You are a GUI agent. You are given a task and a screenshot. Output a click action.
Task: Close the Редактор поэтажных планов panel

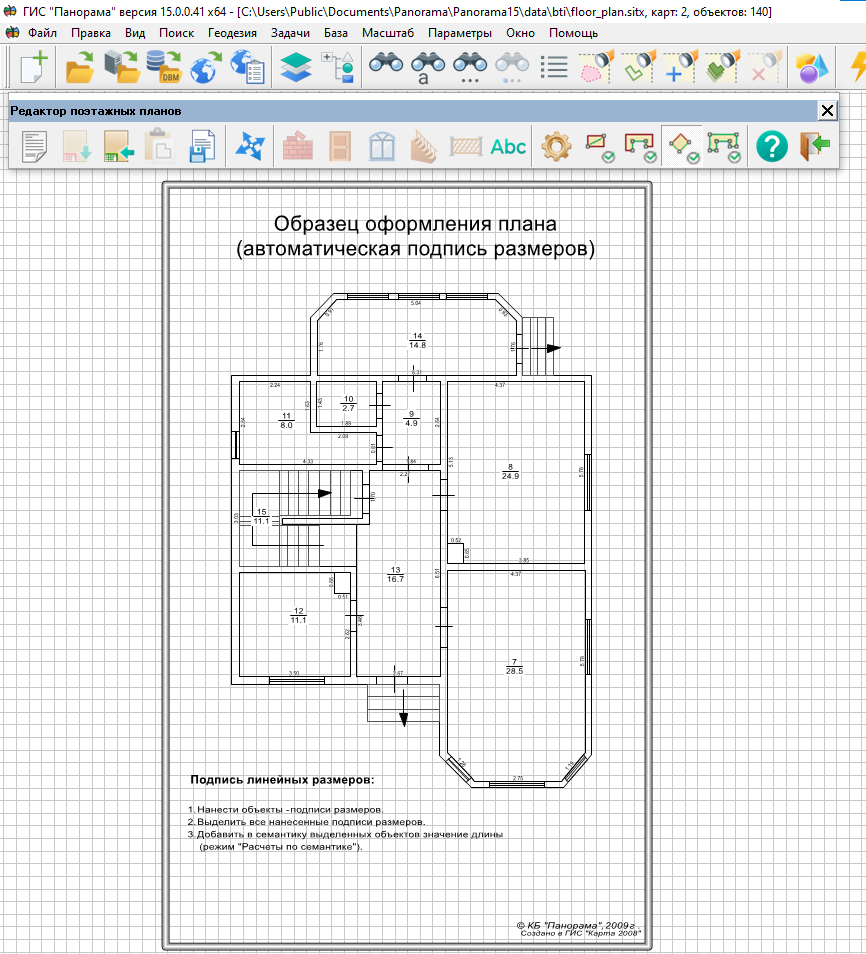827,111
